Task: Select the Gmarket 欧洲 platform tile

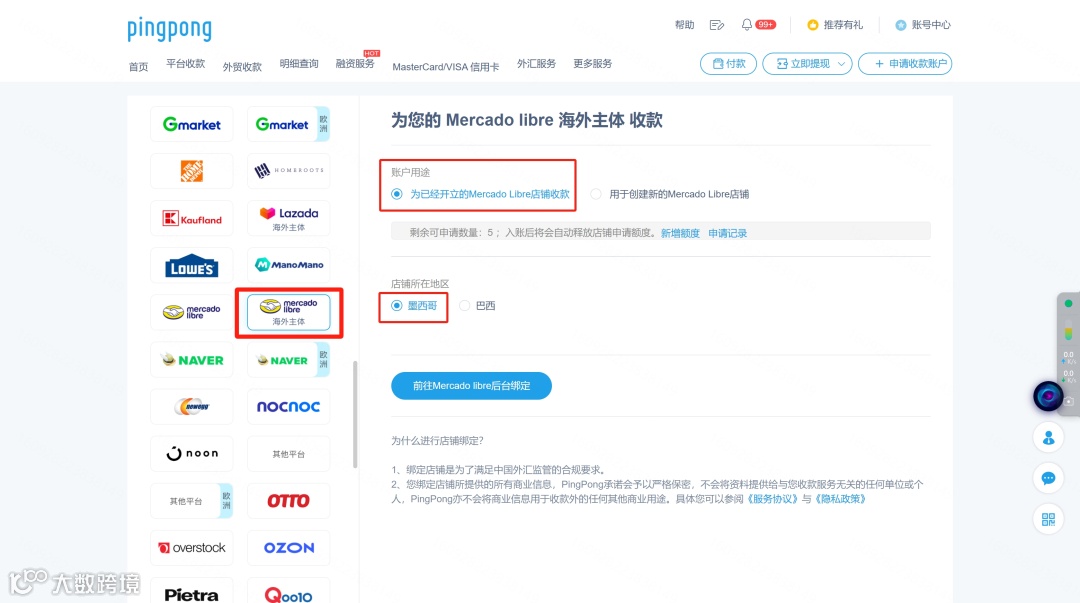Action: (289, 124)
